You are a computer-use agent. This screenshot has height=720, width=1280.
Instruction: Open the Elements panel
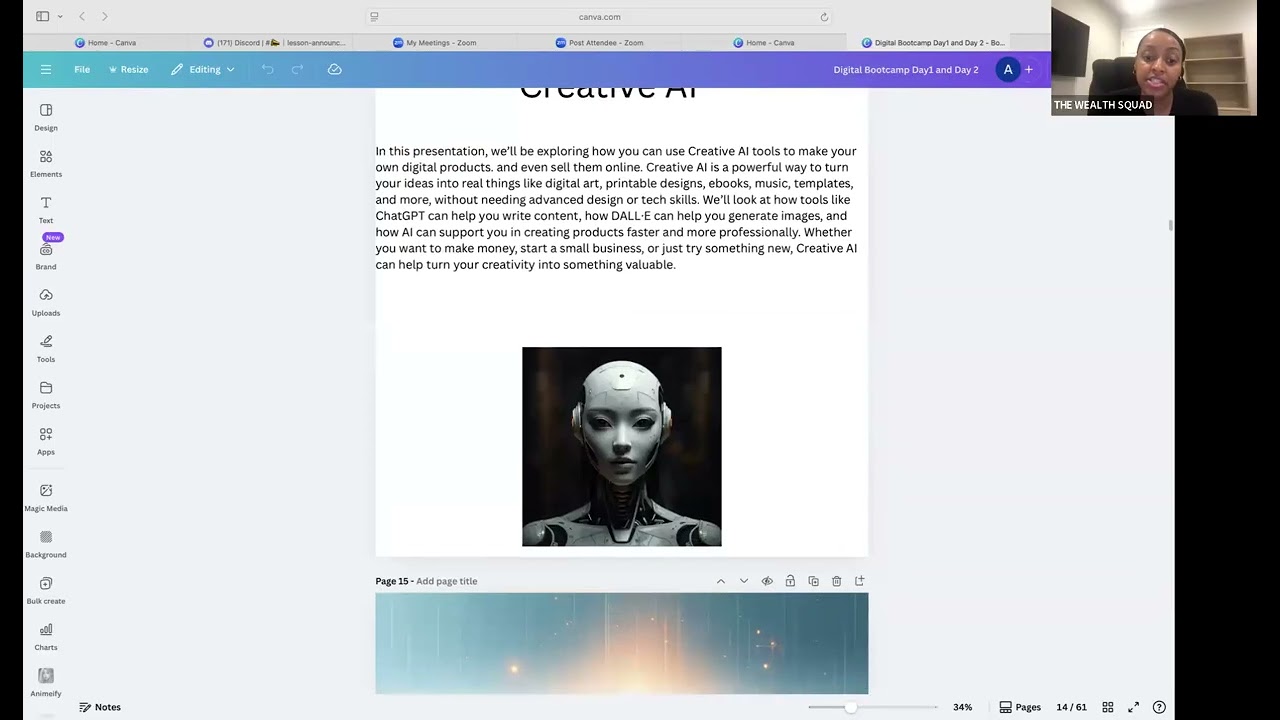pos(46,163)
